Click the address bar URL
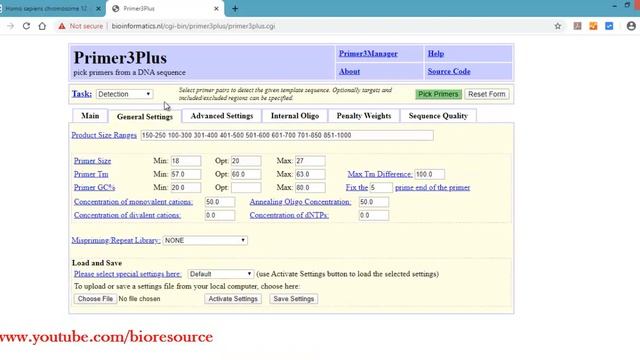640x360 pixels. (193, 26)
